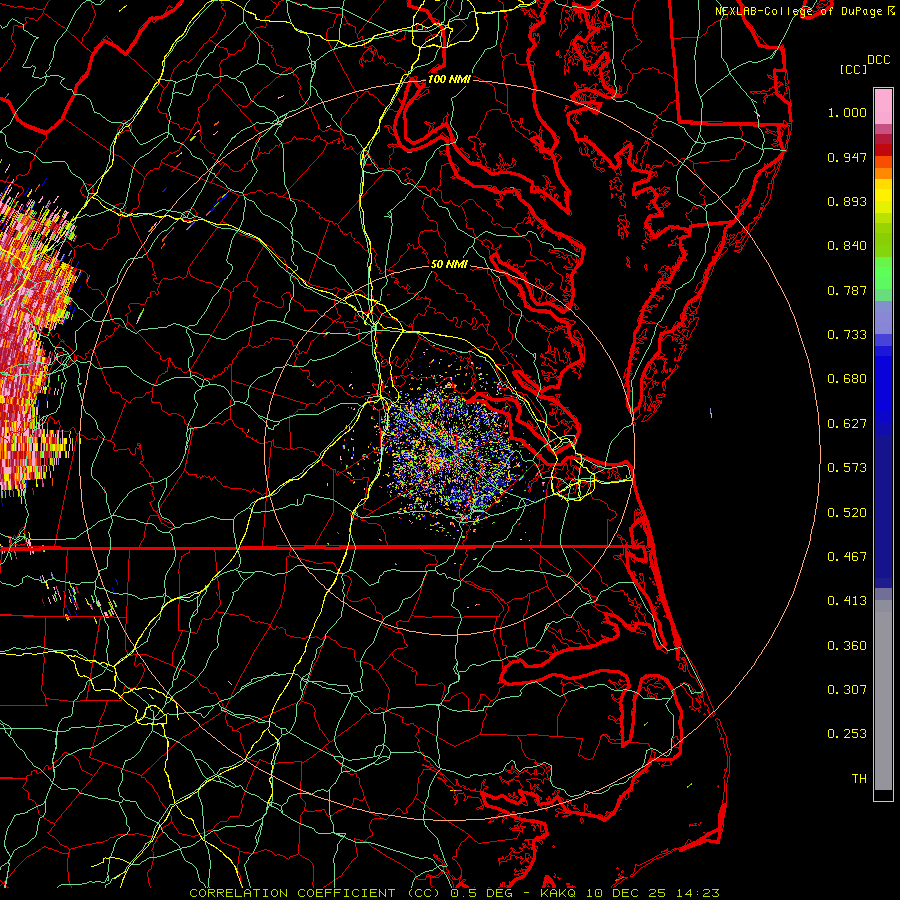The height and width of the screenshot is (900, 900).
Task: Select the 0.893 color scale value
Action: tap(847, 201)
